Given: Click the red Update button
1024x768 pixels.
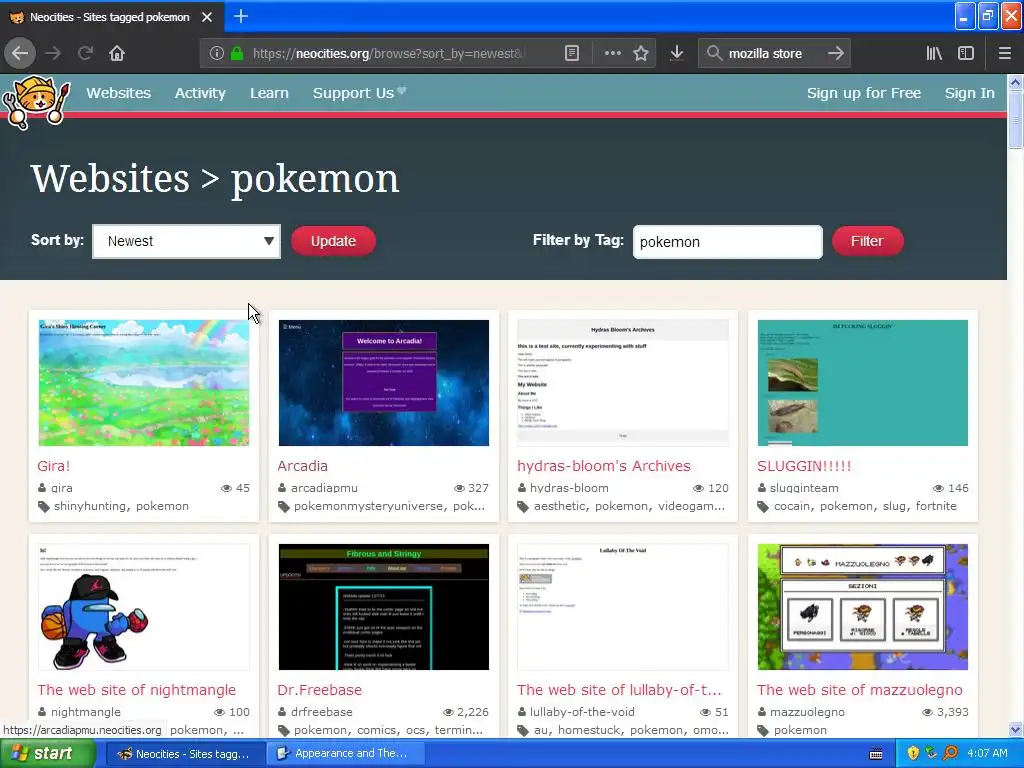Looking at the screenshot, I should tap(333, 241).
